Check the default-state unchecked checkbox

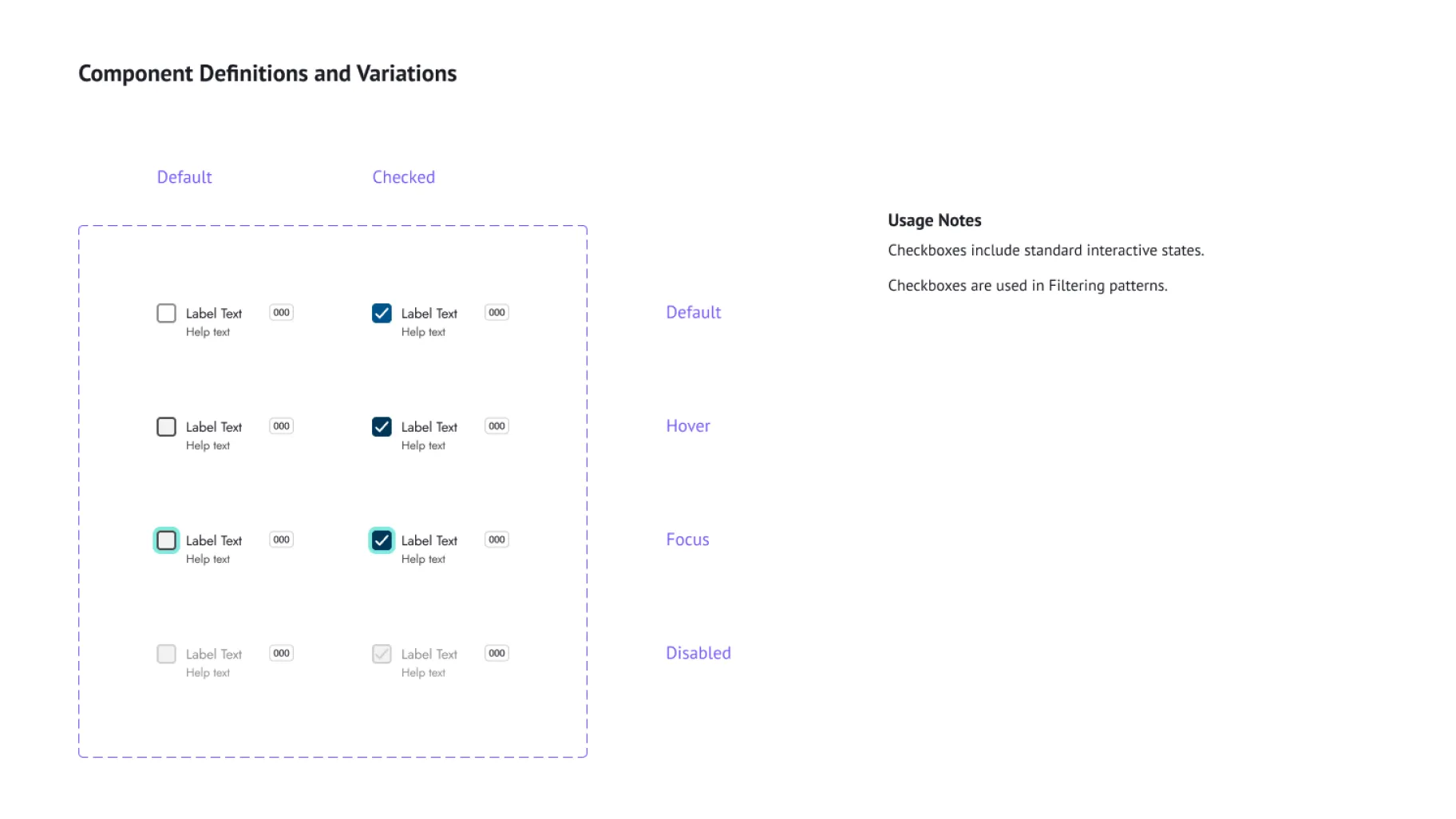coord(166,313)
